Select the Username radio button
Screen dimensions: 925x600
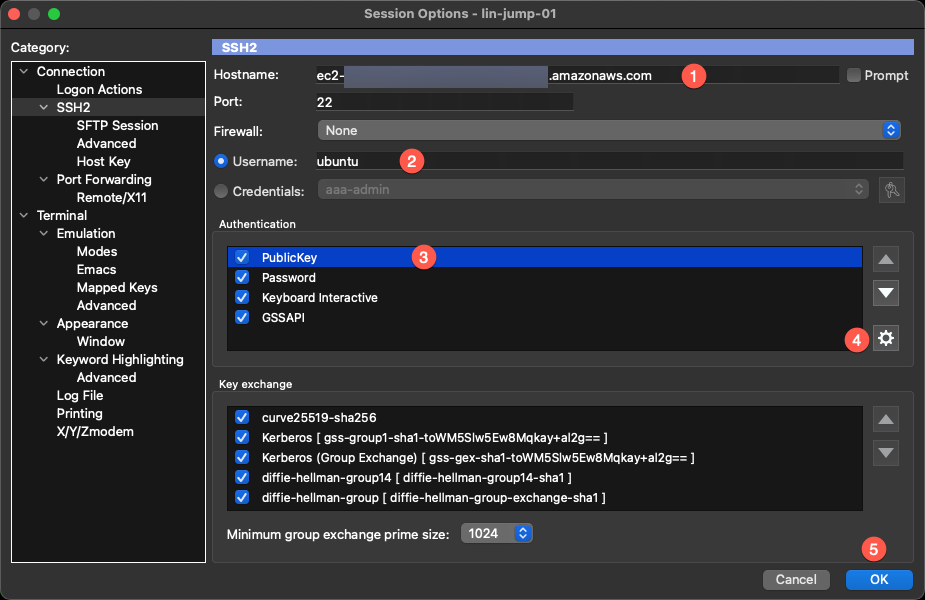(x=221, y=161)
